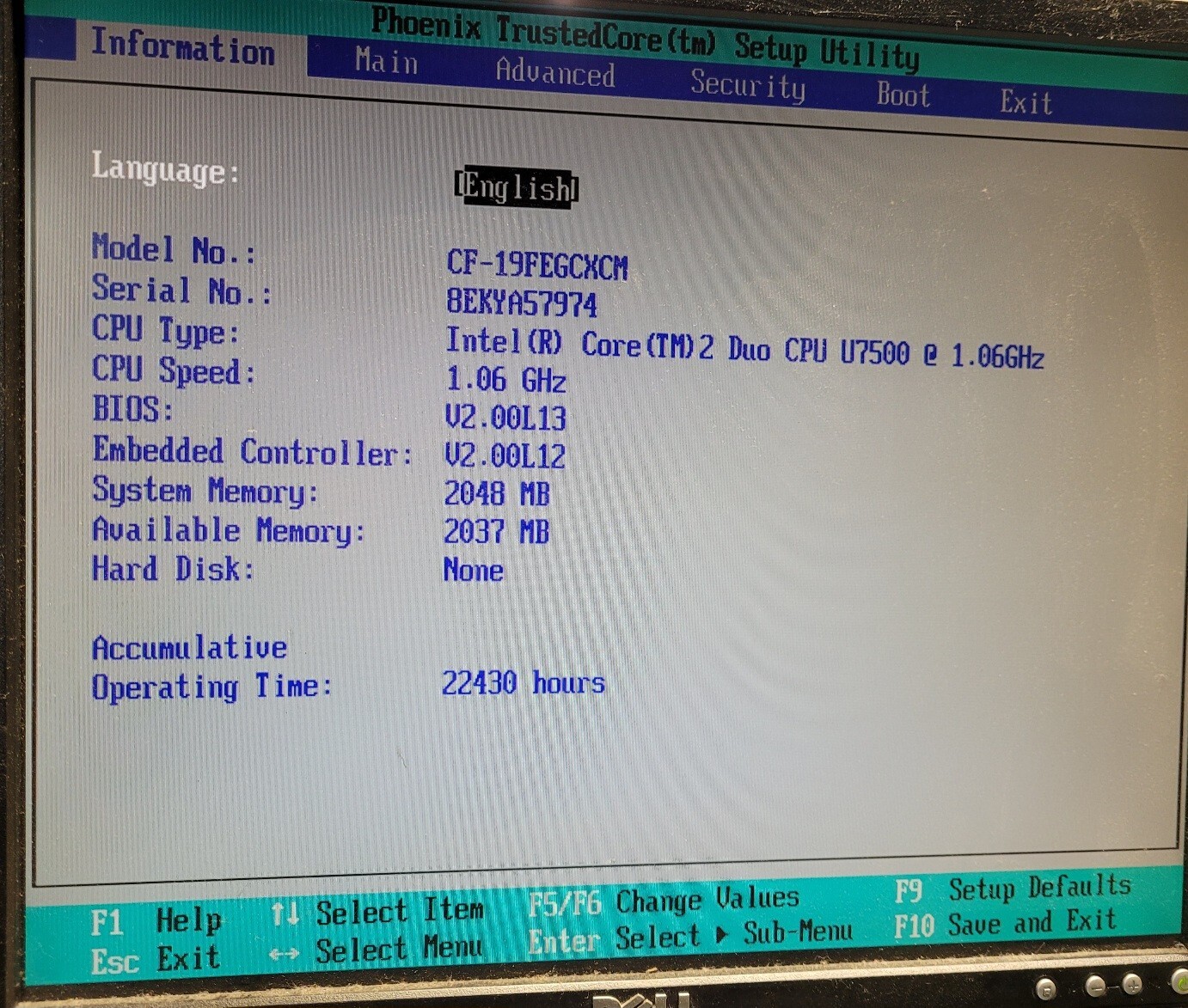Click Embedded Controller version V2.00L12
Image resolution: width=1188 pixels, height=1008 pixels.
(505, 455)
